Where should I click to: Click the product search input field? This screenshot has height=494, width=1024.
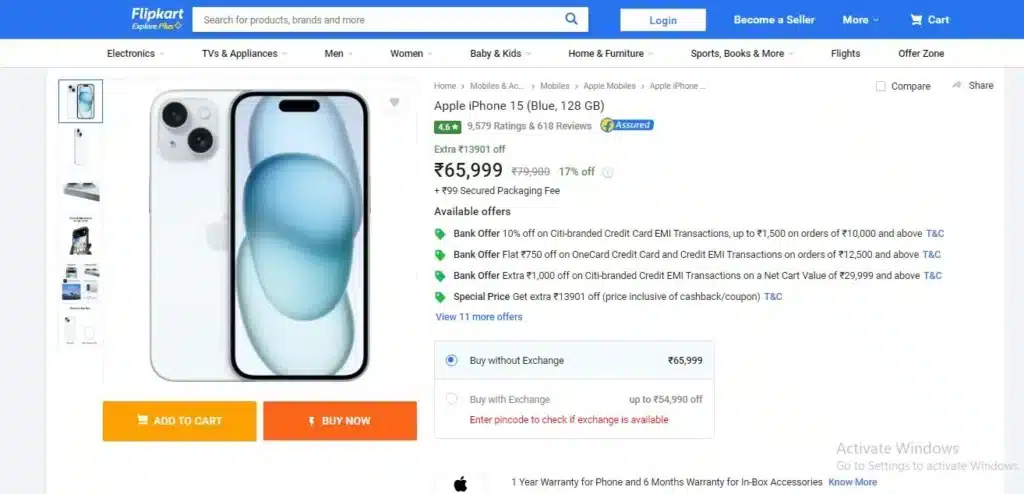click(379, 20)
